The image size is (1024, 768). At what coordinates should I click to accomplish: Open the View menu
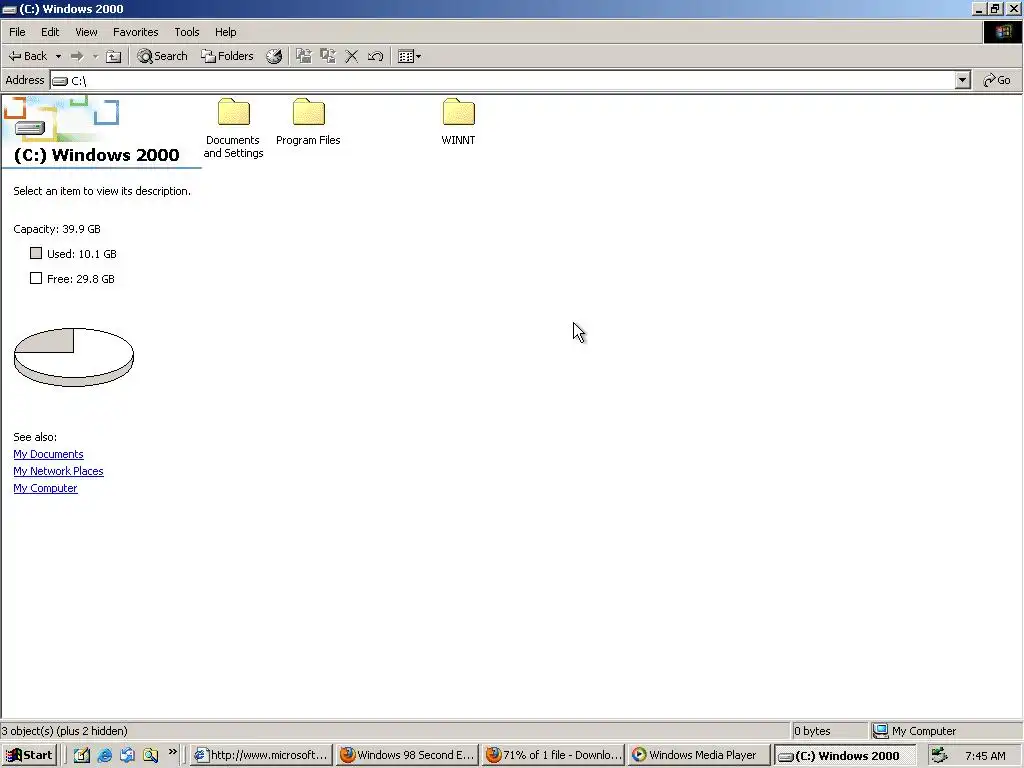click(x=86, y=32)
